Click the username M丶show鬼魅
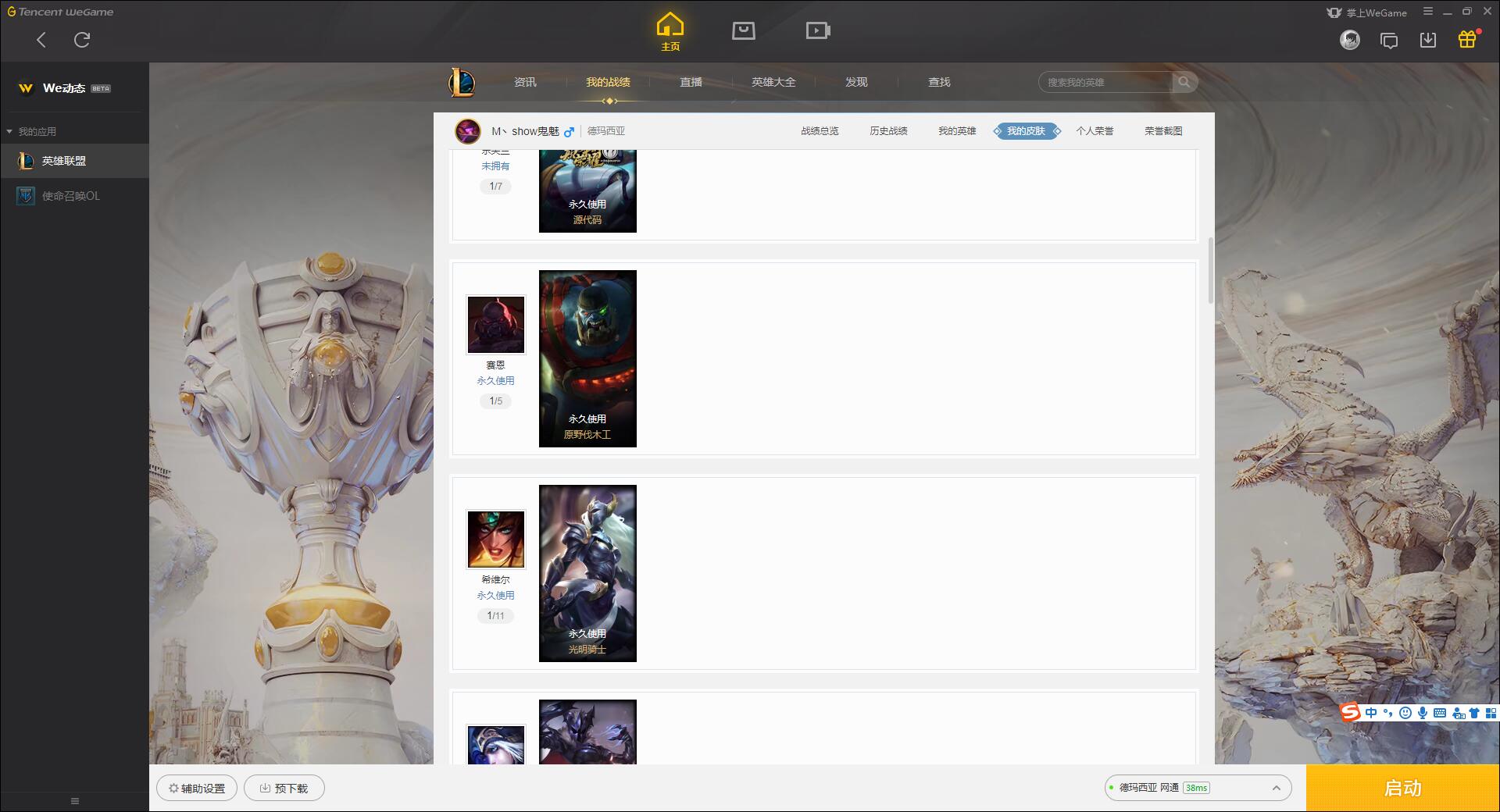This screenshot has width=1500, height=812. (x=525, y=131)
